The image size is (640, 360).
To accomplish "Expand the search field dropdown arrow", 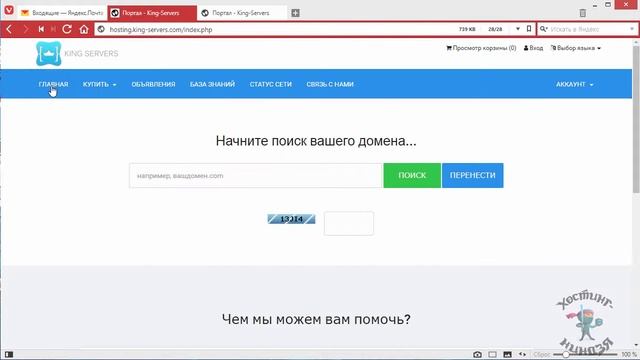I will coord(632,29).
